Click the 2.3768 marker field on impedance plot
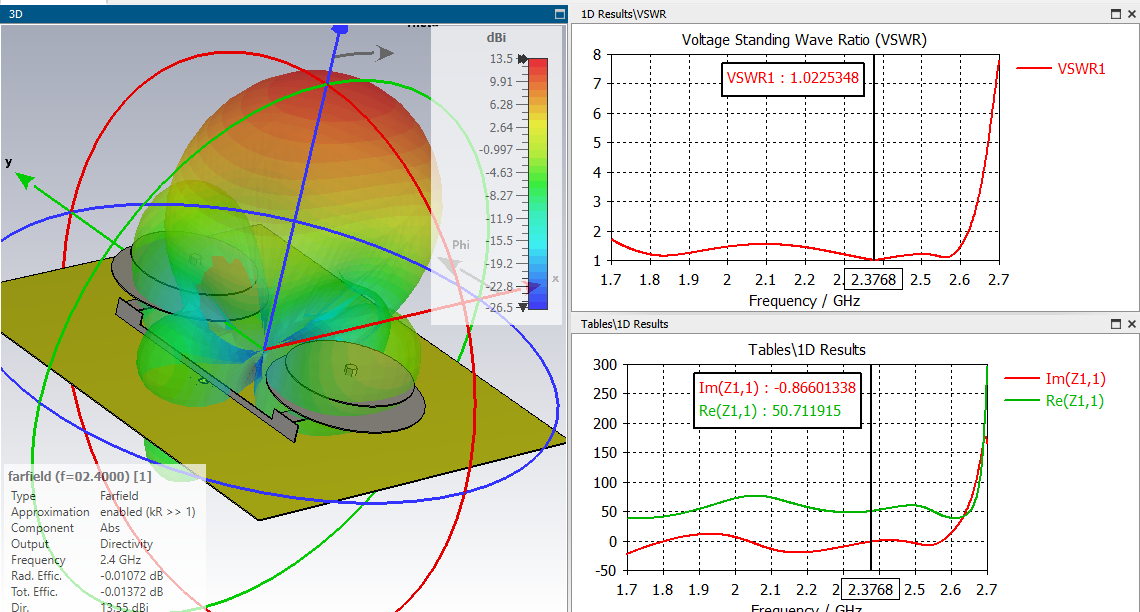Image resolution: width=1140 pixels, height=612 pixels. pyautogui.click(x=870, y=589)
